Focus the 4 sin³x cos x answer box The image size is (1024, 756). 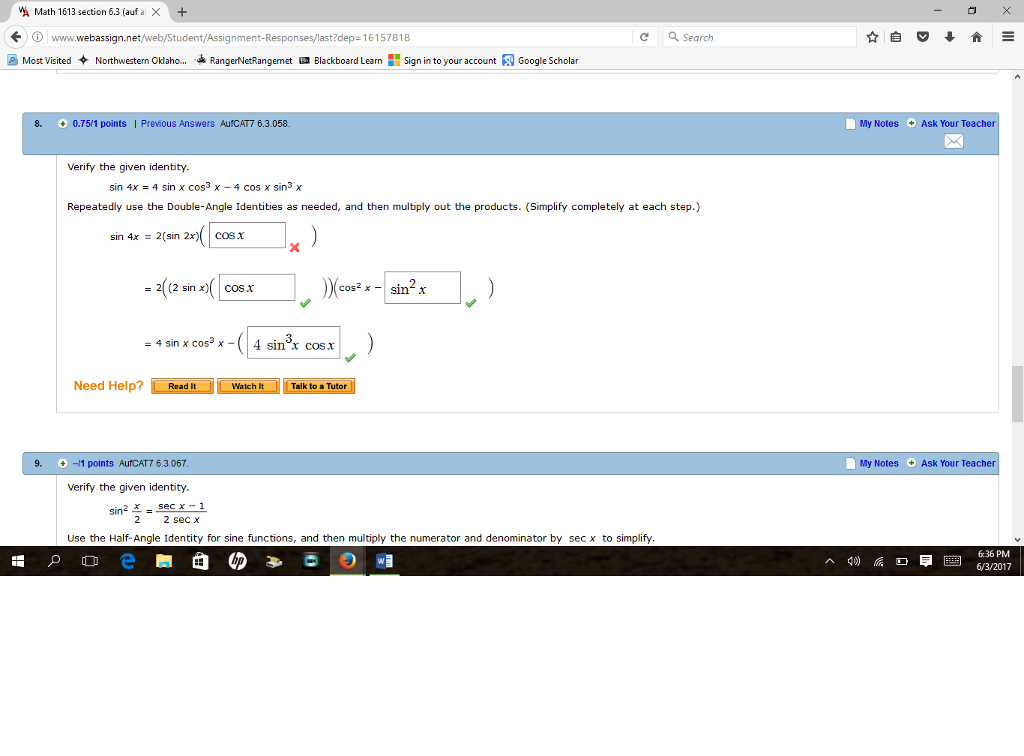[293, 343]
